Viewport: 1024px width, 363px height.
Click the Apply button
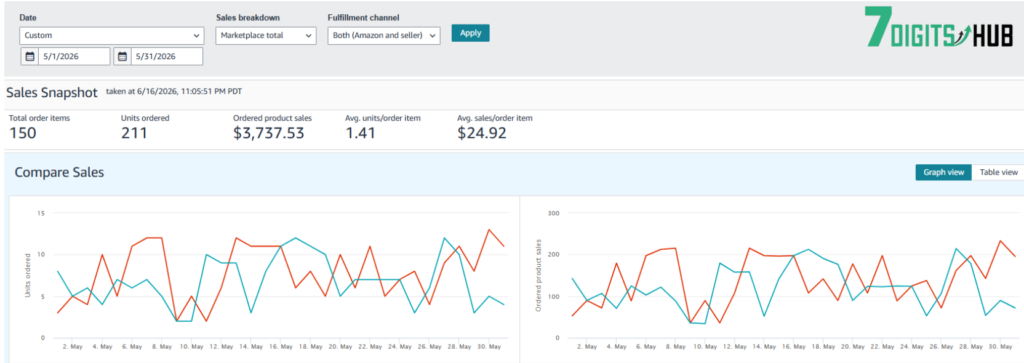470,33
